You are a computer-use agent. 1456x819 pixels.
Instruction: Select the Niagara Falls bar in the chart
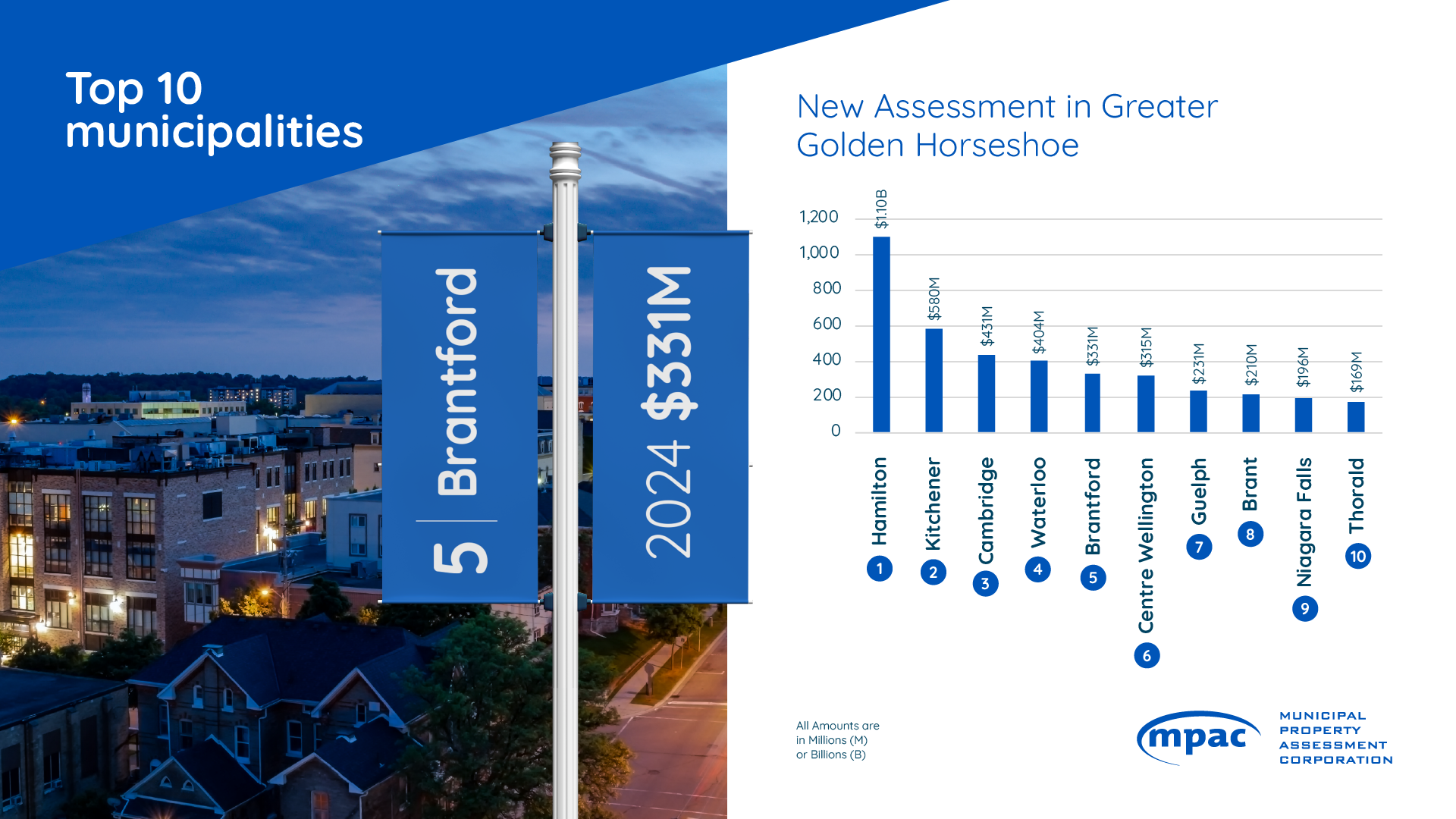click(1303, 415)
